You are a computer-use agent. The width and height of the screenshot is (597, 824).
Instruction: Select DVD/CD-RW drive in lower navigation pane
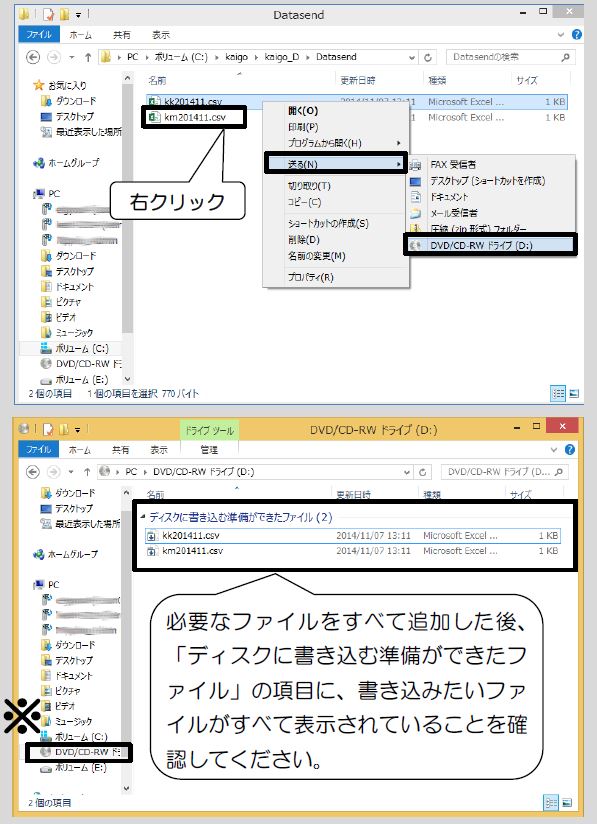pos(80,752)
